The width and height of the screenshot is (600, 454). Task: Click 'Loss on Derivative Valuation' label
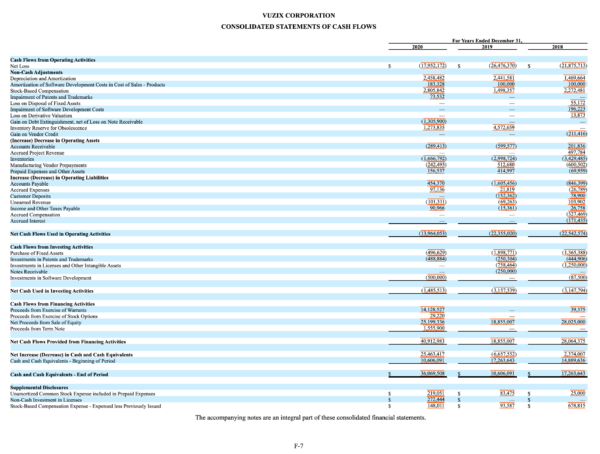pyautogui.click(x=41, y=115)
